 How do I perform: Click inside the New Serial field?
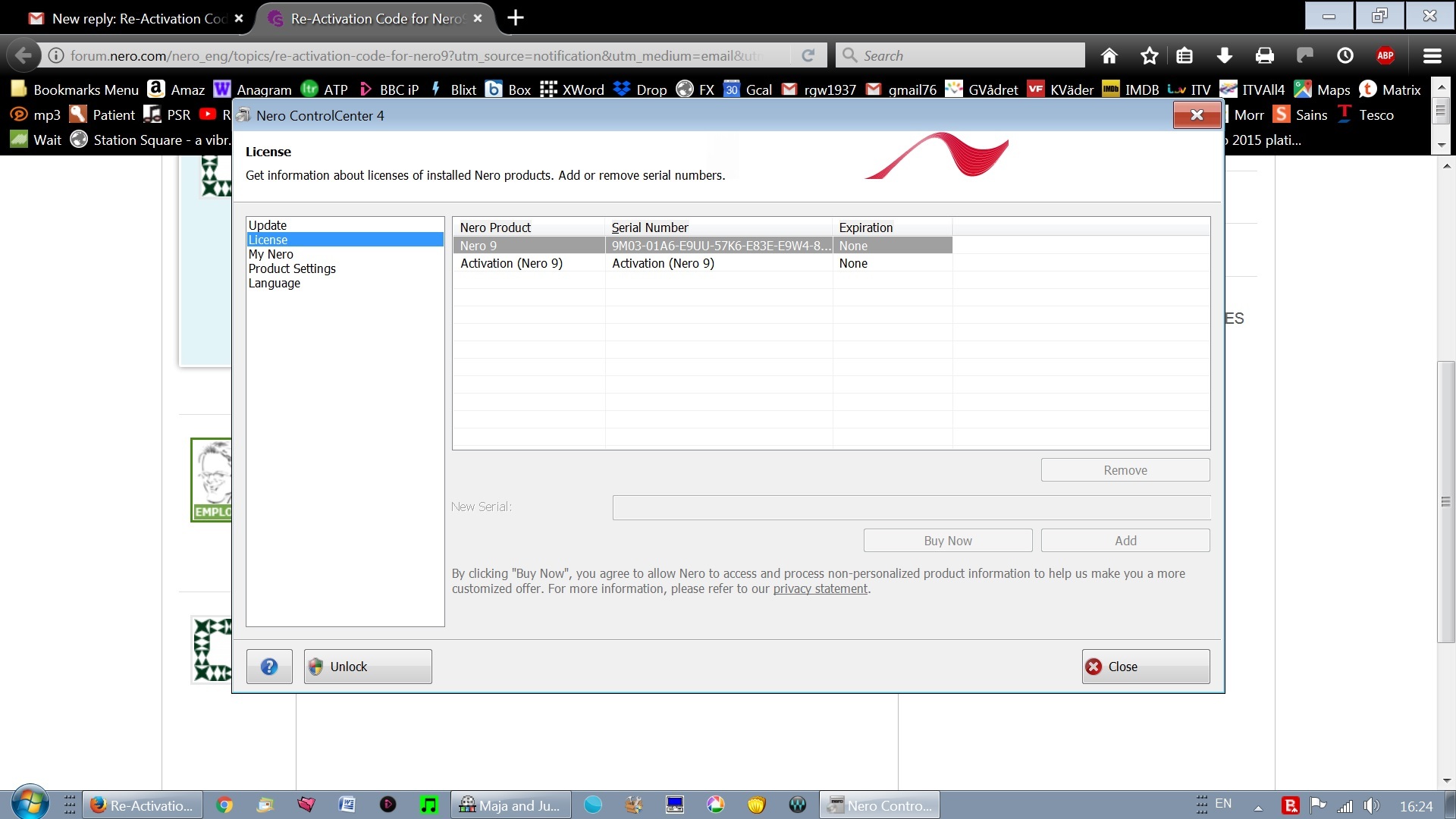[x=910, y=507]
